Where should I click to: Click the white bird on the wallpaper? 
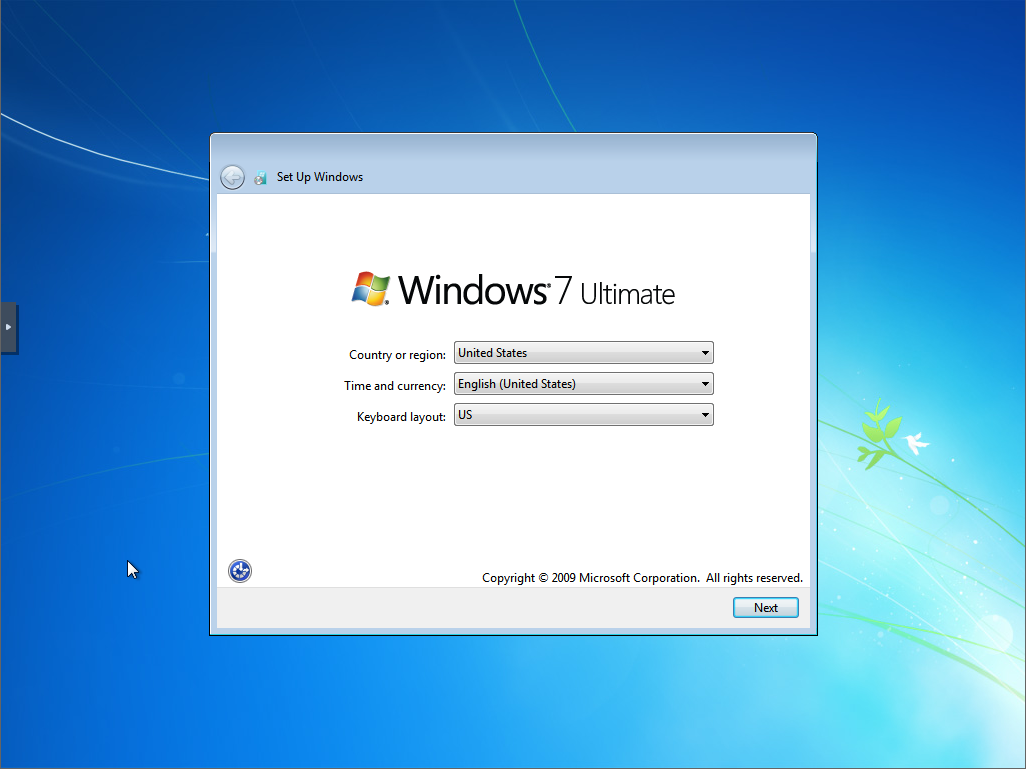coord(914,442)
